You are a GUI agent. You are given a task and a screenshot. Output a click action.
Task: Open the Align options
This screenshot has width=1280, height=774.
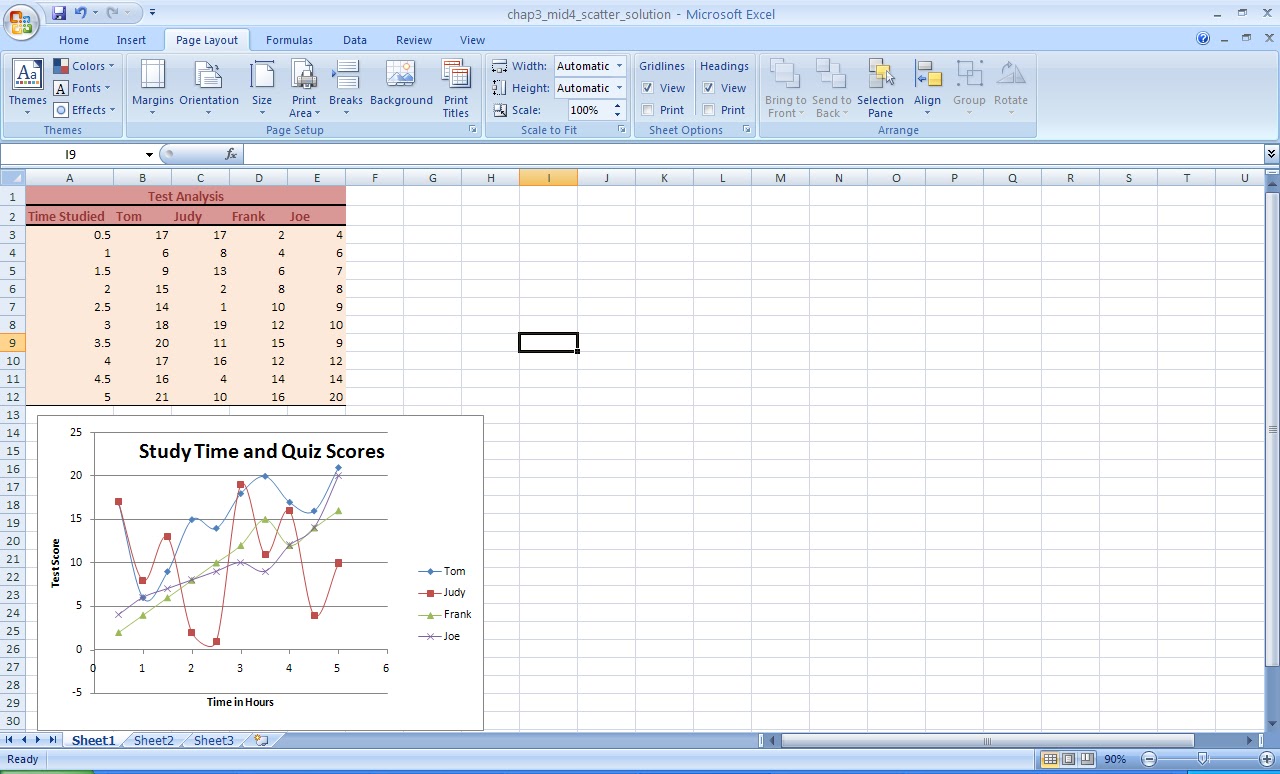click(927, 88)
